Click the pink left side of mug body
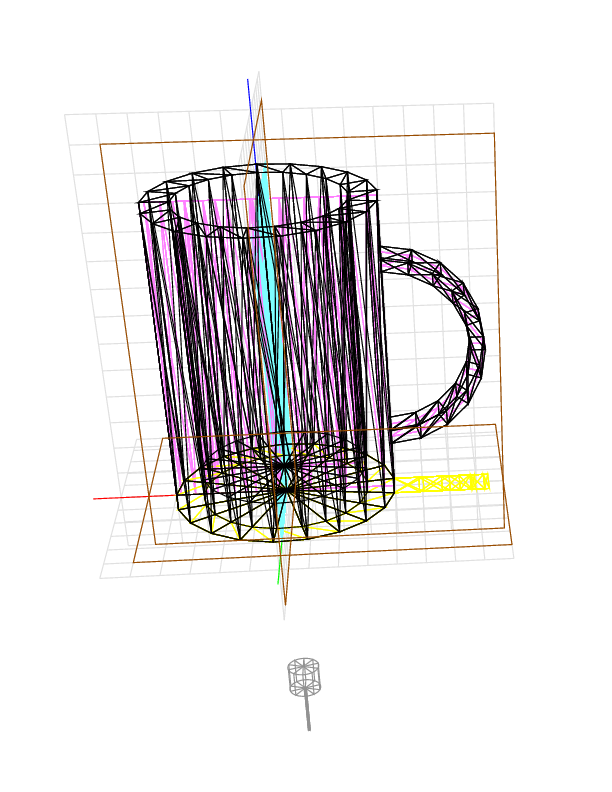 (160, 330)
